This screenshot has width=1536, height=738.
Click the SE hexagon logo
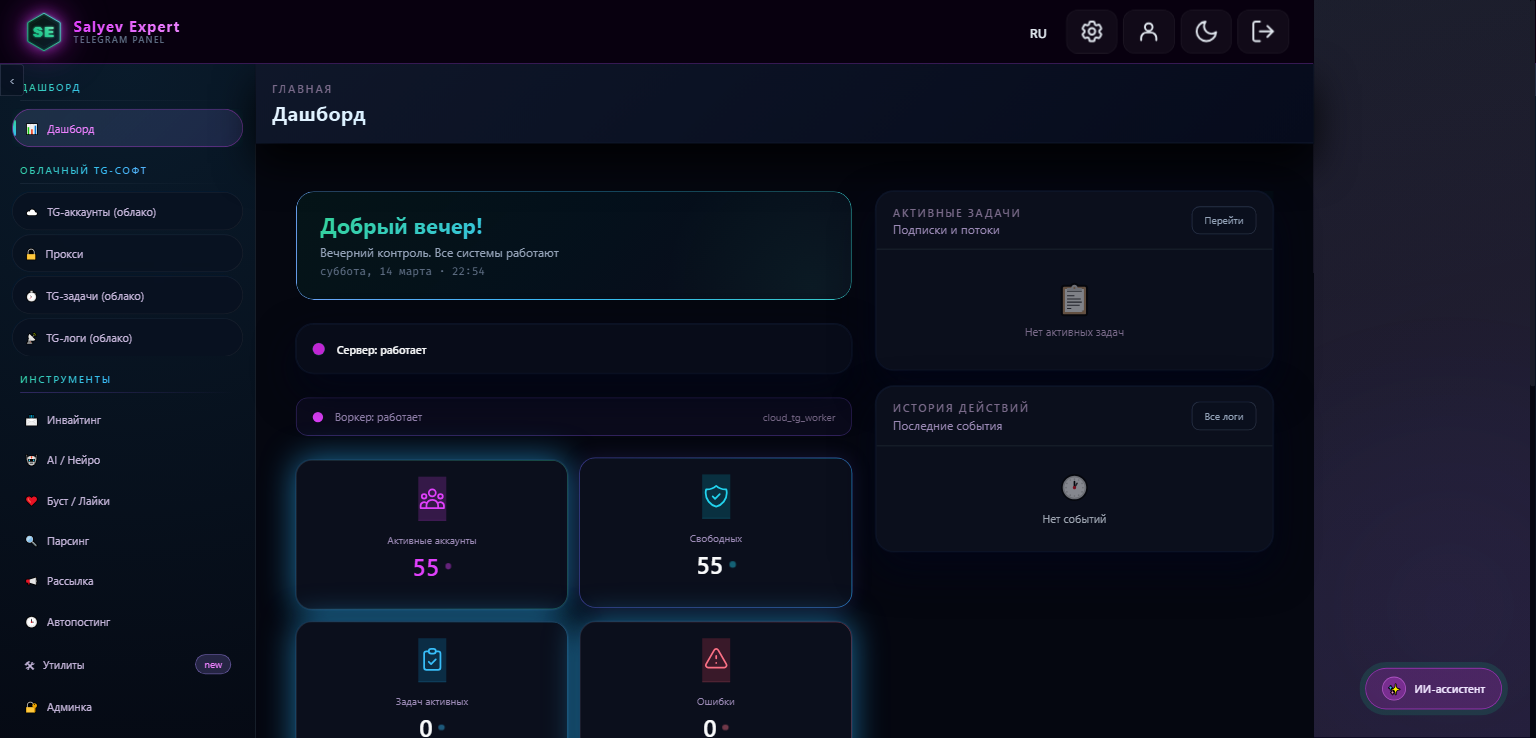(x=43, y=31)
